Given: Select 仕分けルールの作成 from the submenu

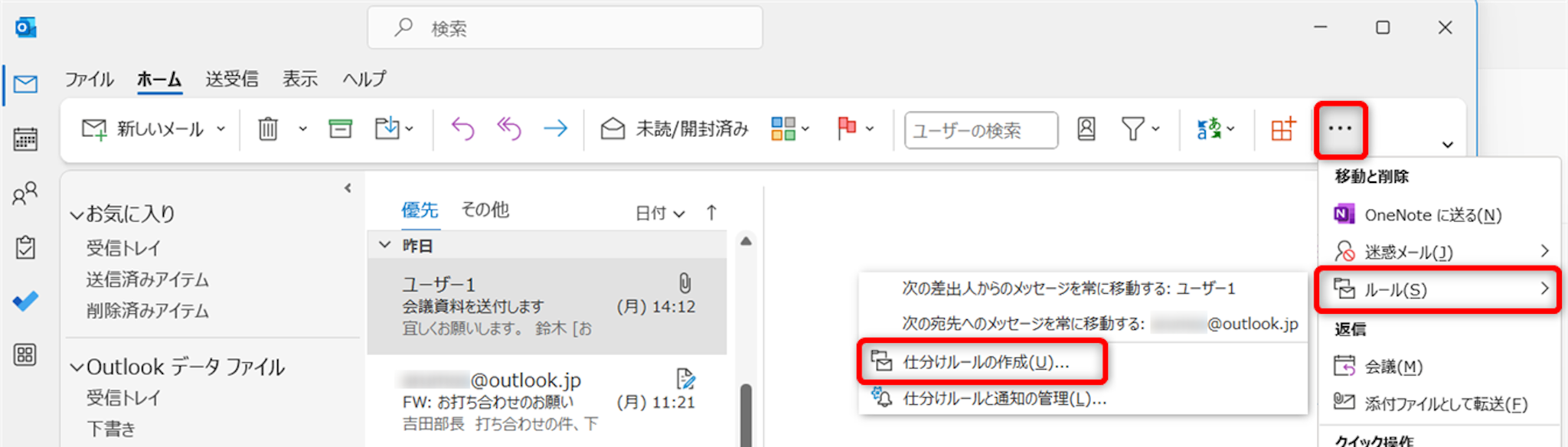Looking at the screenshot, I should (x=985, y=362).
